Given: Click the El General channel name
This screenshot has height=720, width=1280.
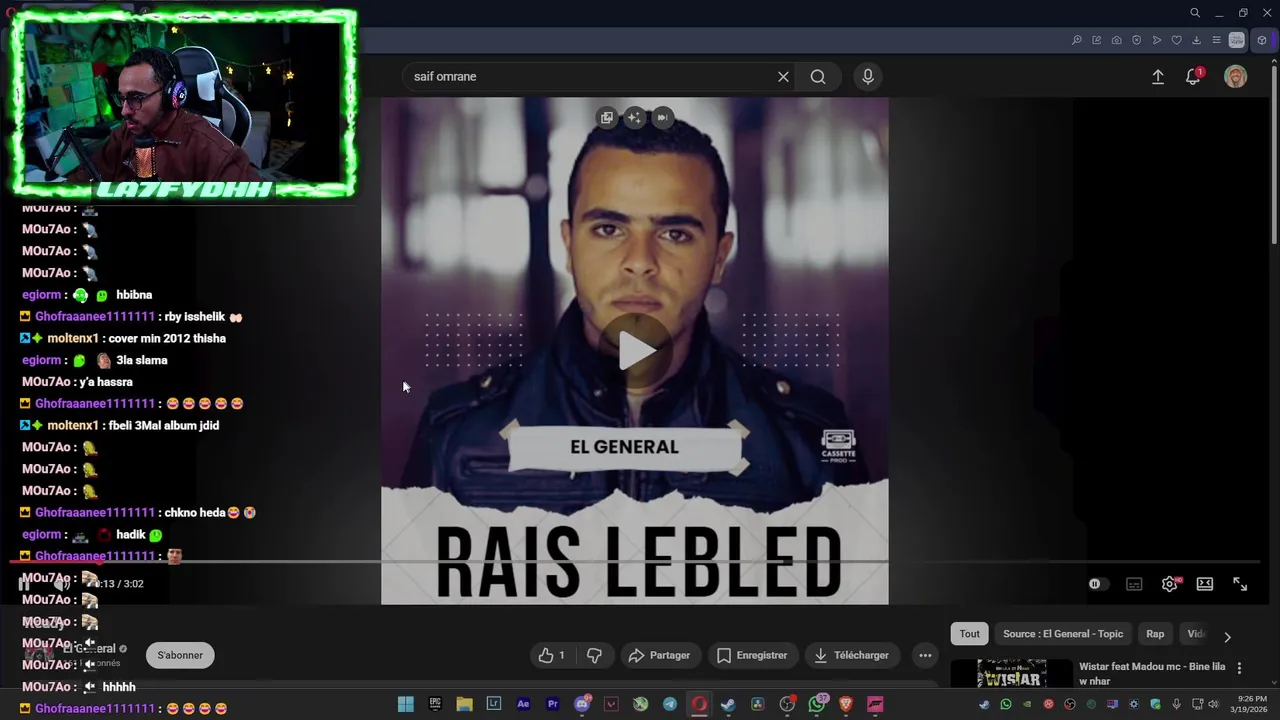Looking at the screenshot, I should 90,649.
